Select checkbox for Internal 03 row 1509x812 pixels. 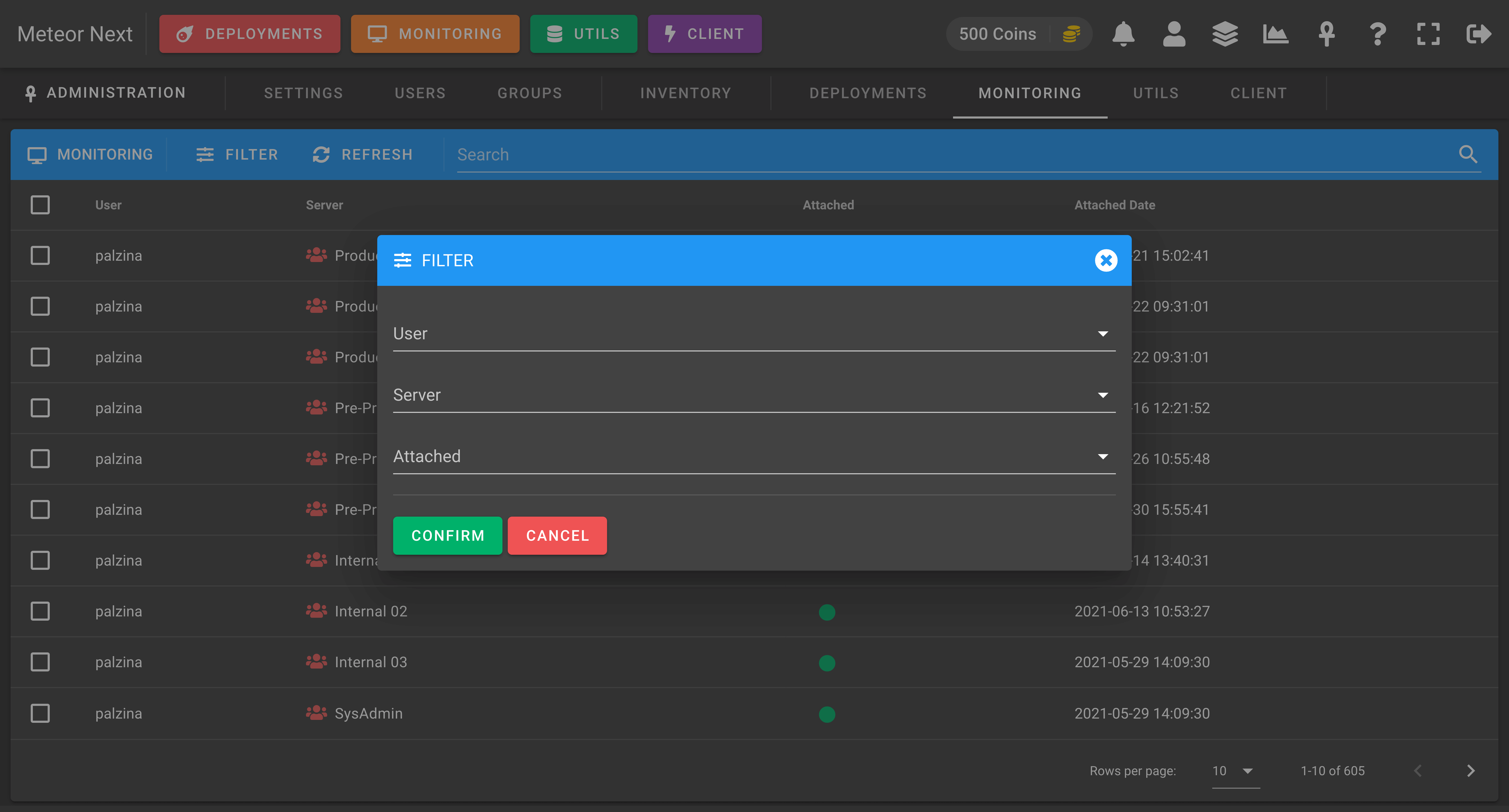40,662
